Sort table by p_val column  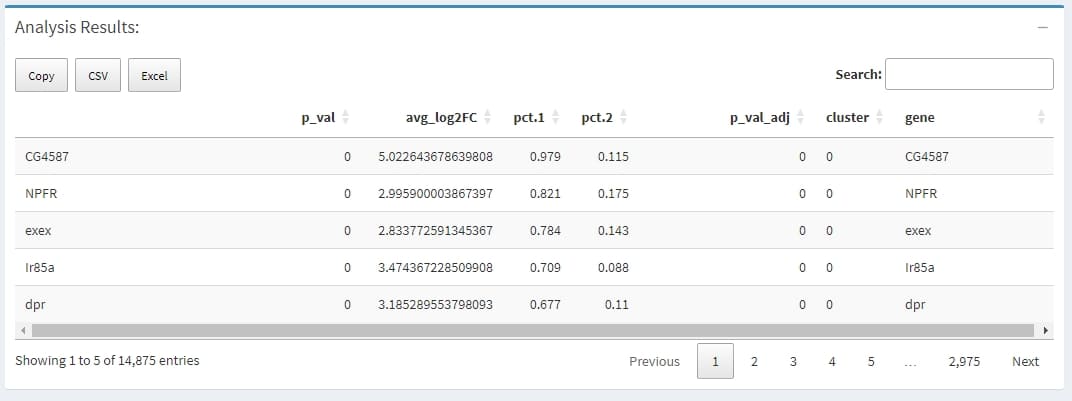[318, 118]
